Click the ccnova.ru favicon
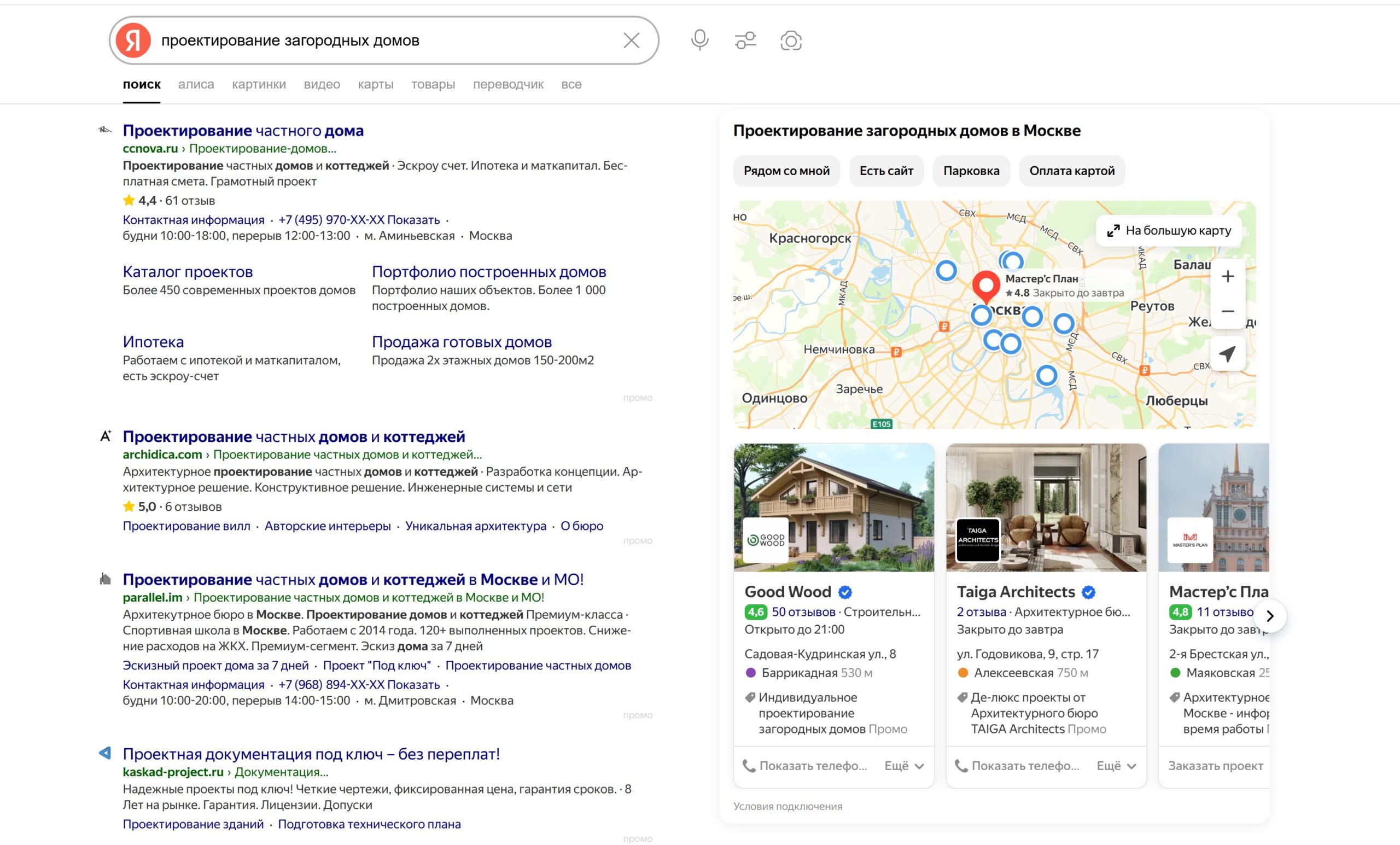1400x845 pixels. 105,130
